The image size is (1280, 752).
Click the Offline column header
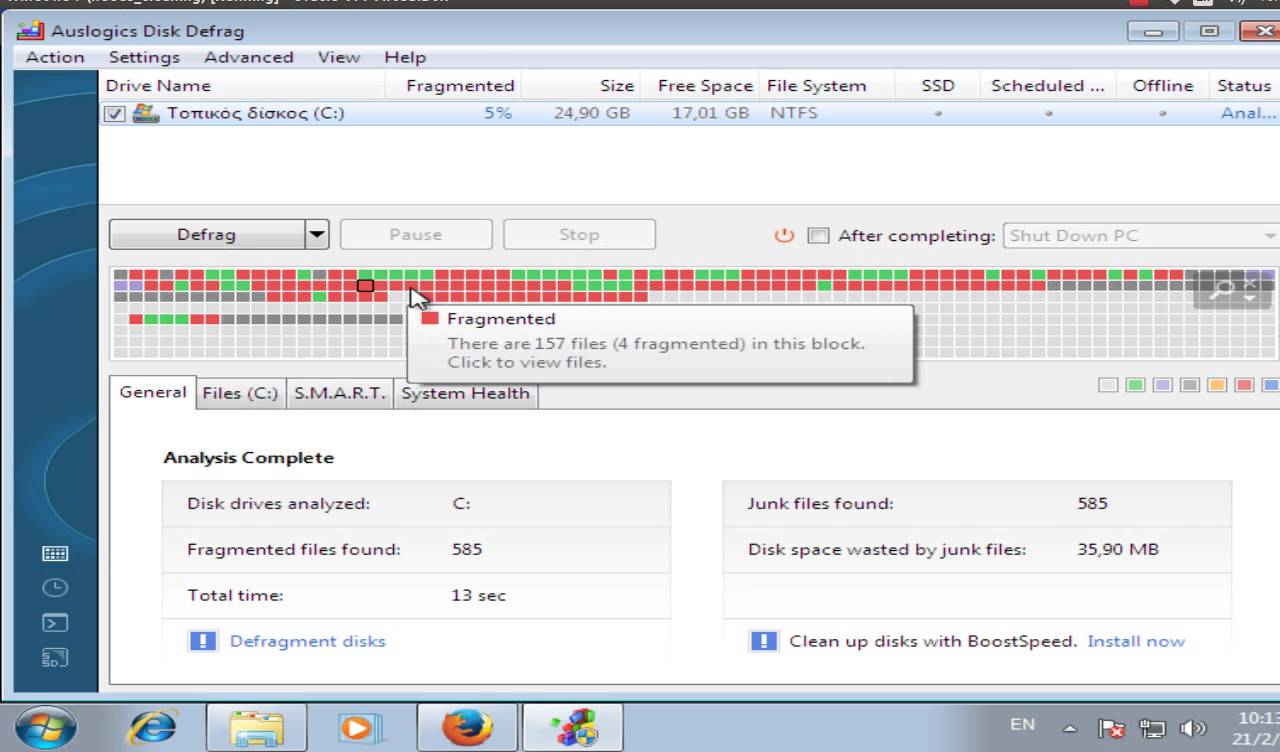click(1163, 86)
